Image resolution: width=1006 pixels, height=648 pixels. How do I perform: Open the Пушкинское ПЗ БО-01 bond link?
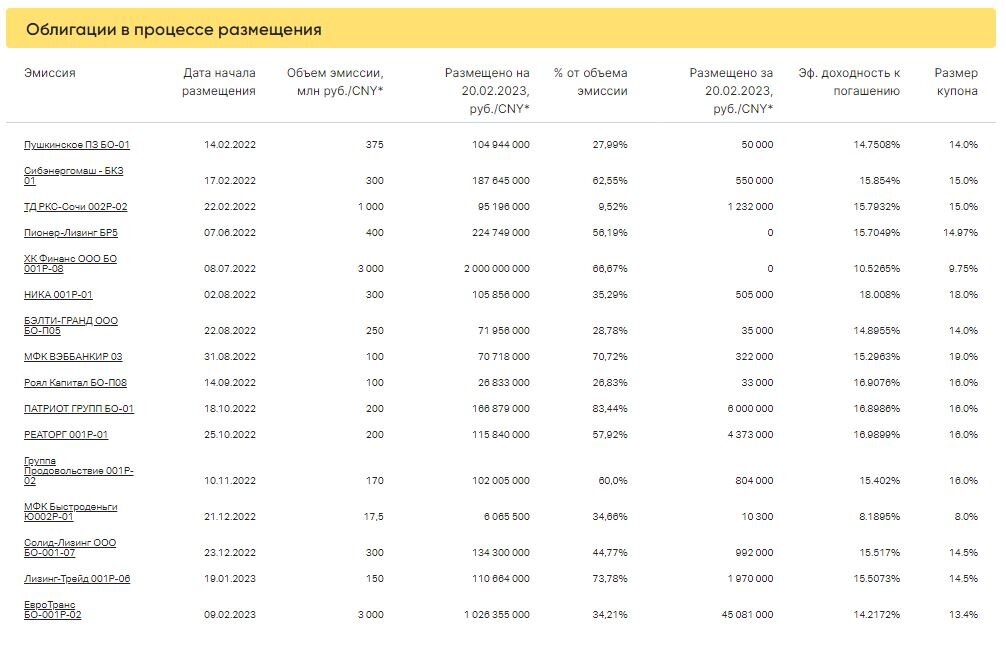(x=76, y=145)
